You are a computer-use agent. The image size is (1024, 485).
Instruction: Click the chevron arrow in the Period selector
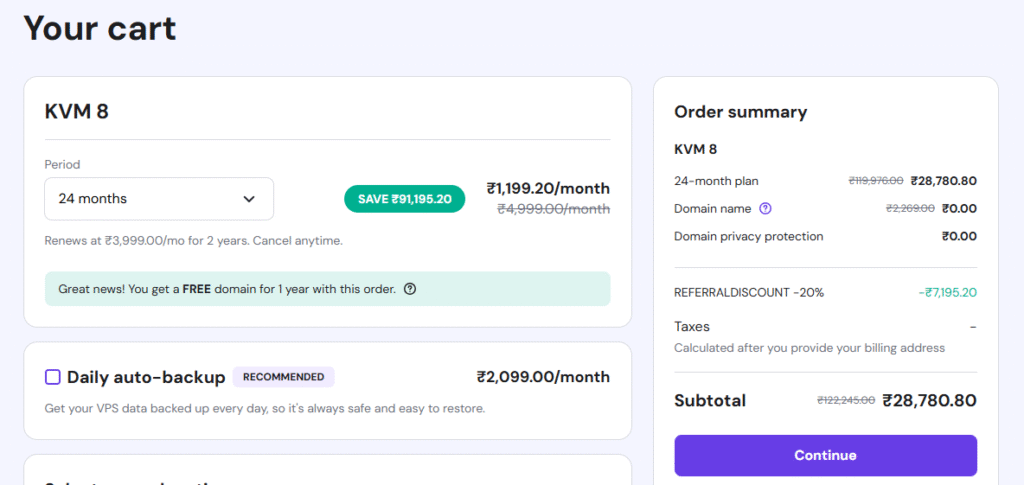[249, 199]
